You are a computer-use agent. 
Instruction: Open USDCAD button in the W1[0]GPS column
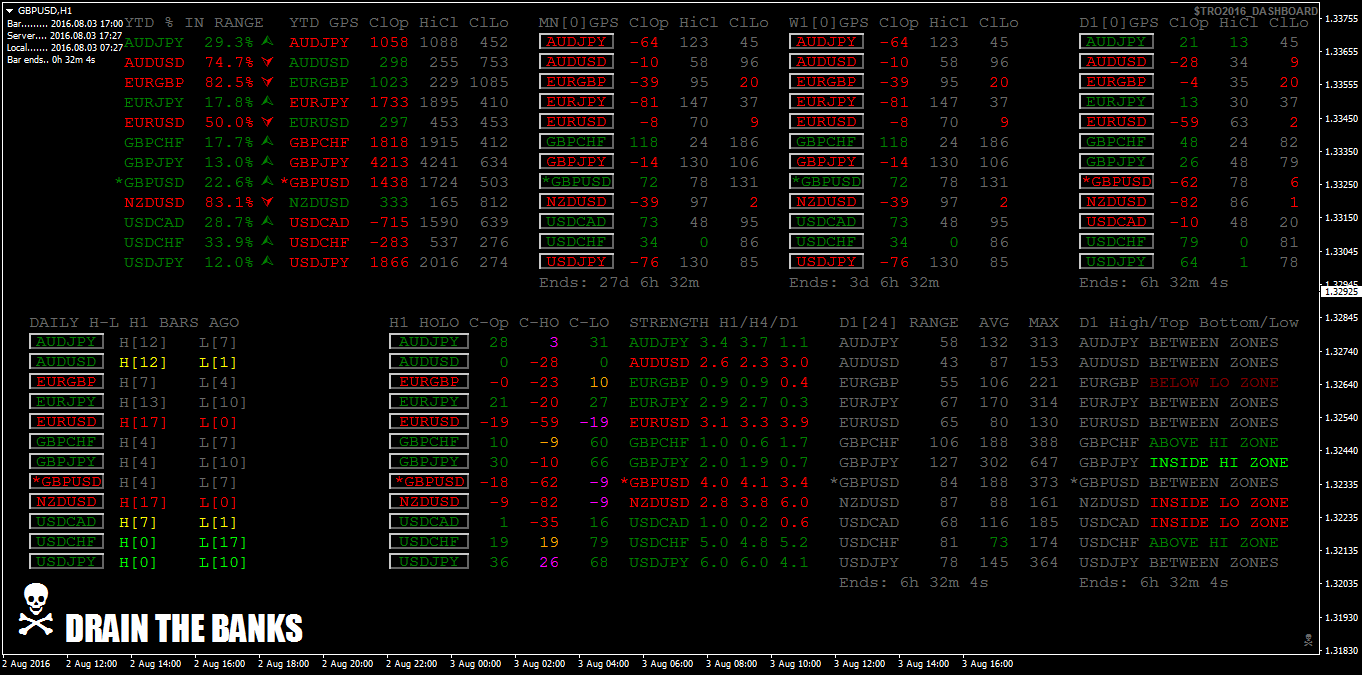[x=826, y=222]
